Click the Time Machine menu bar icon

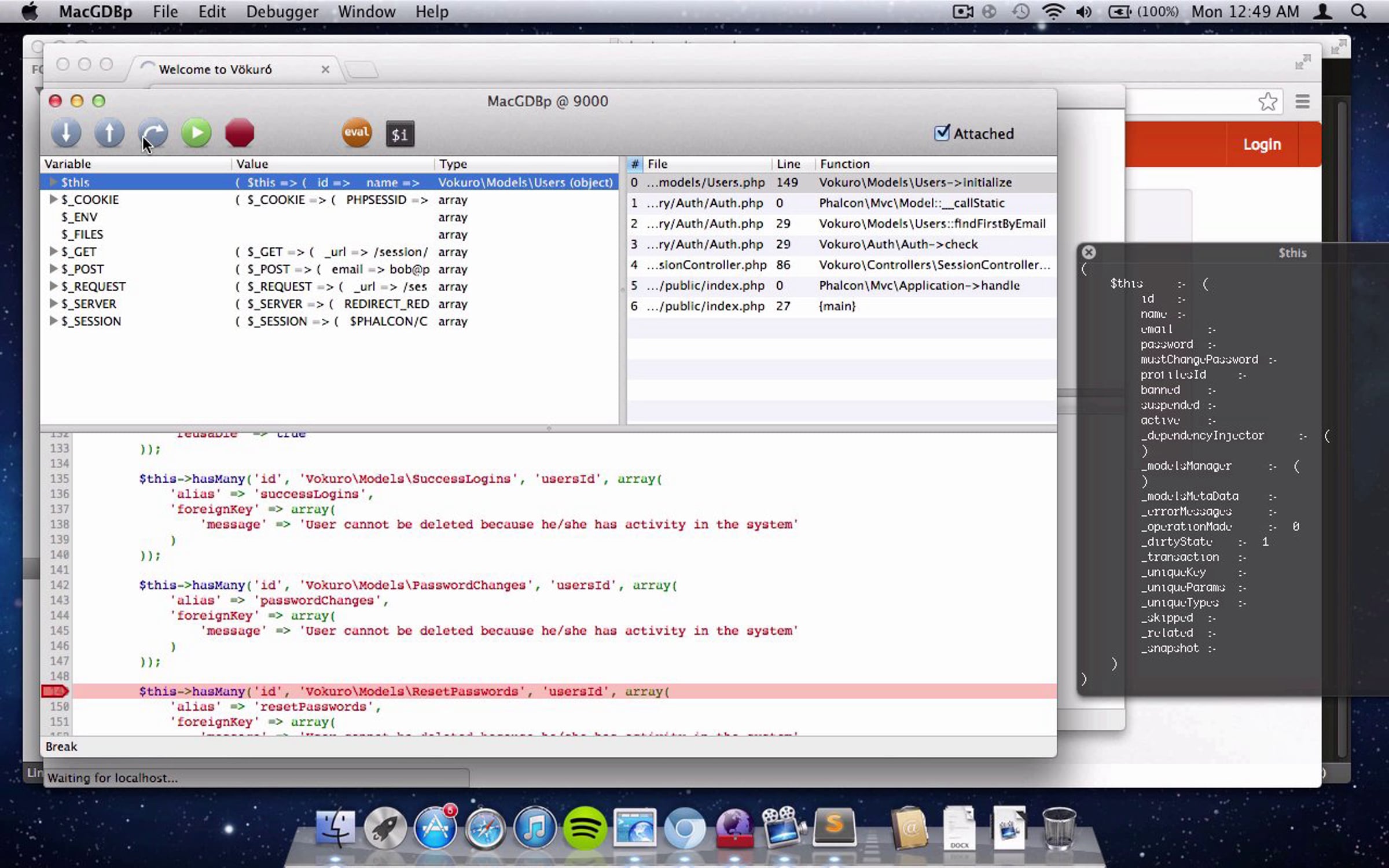[x=1020, y=12]
